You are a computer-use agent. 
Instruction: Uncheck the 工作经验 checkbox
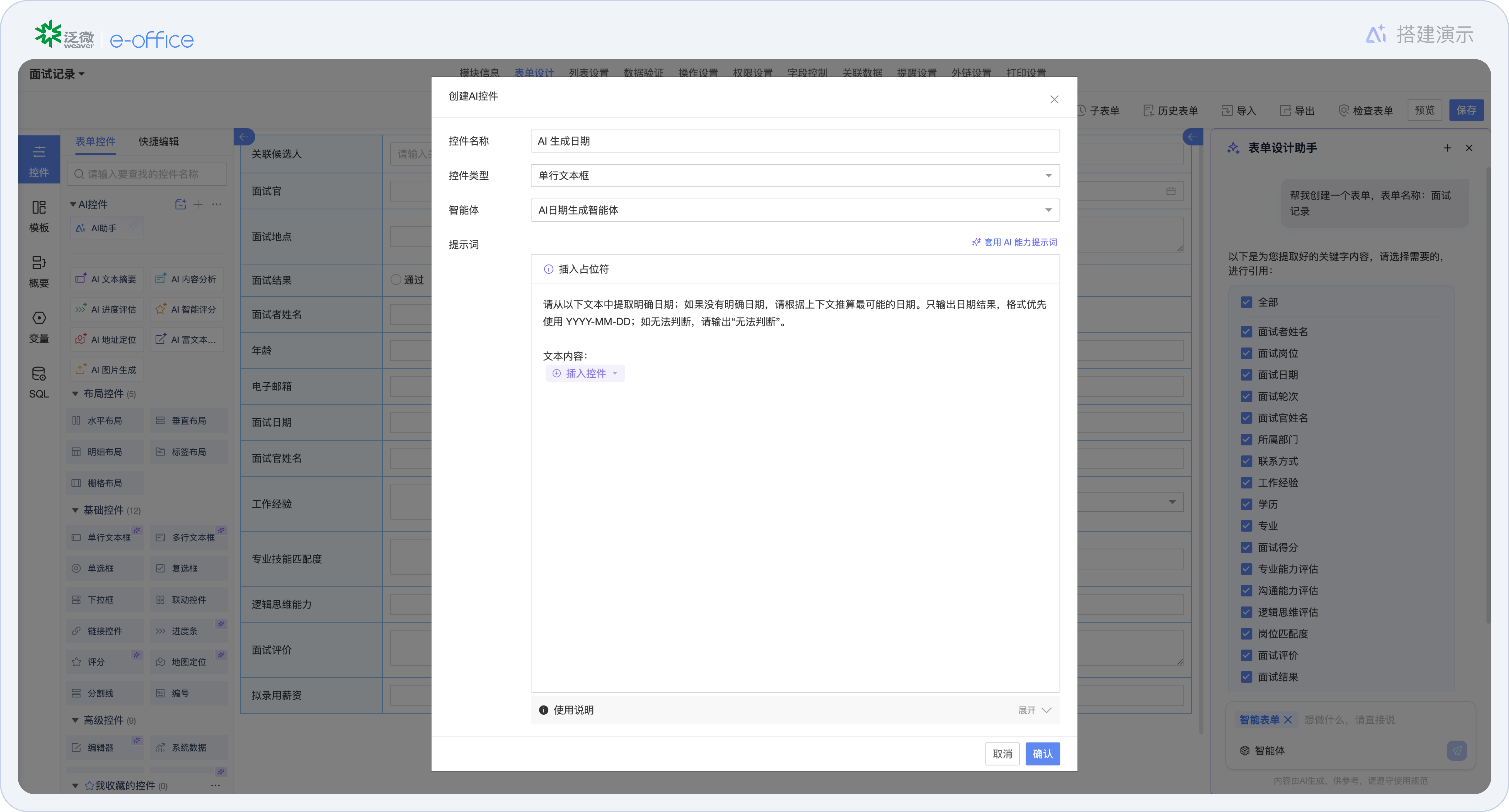click(x=1246, y=482)
